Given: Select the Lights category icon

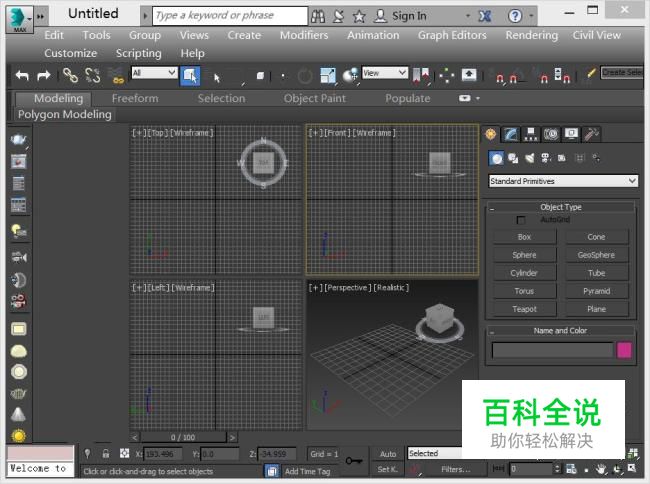Looking at the screenshot, I should coord(529,158).
